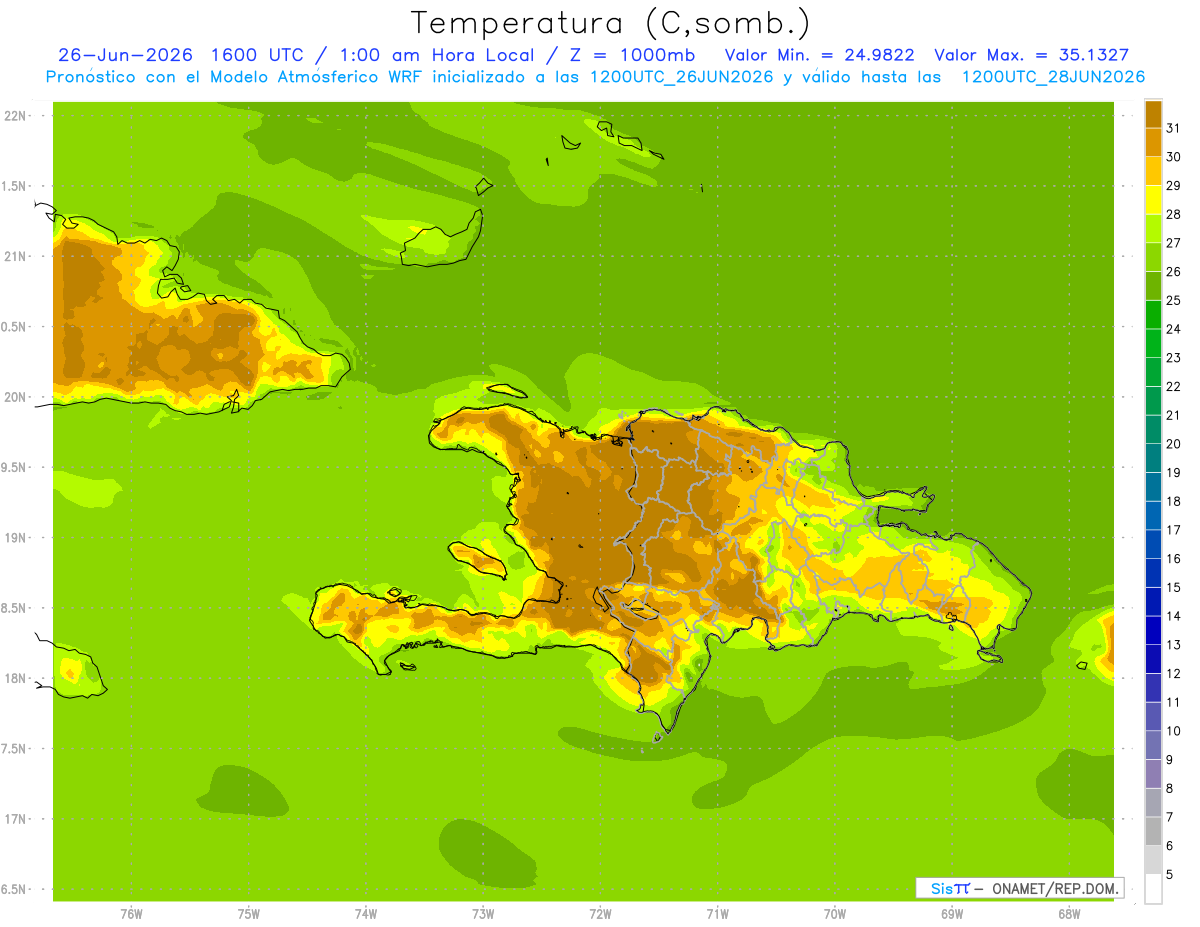Click the '19N' latitude label
Viewport: 1200px width, 927px height.
tap(16, 537)
